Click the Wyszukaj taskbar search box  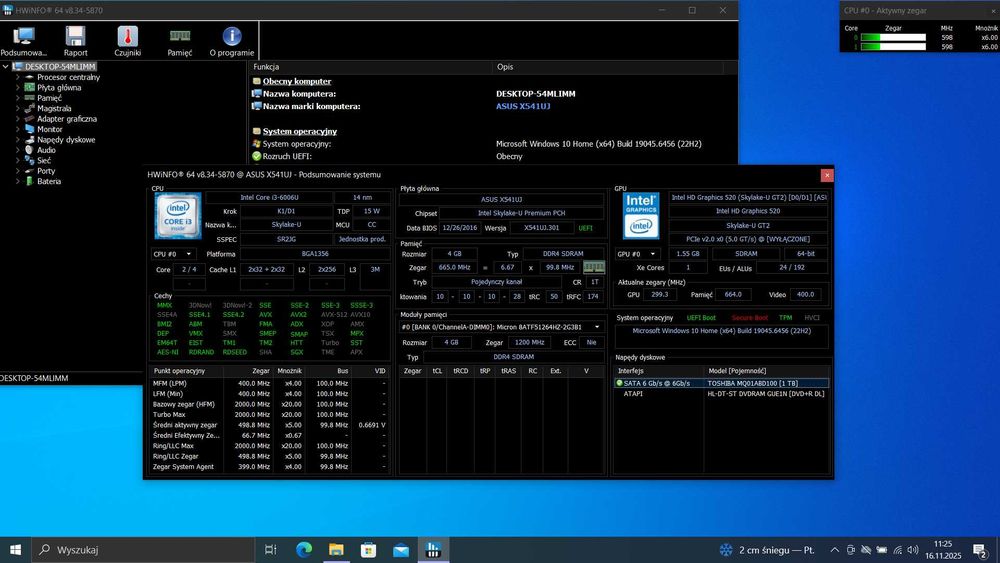pos(143,550)
